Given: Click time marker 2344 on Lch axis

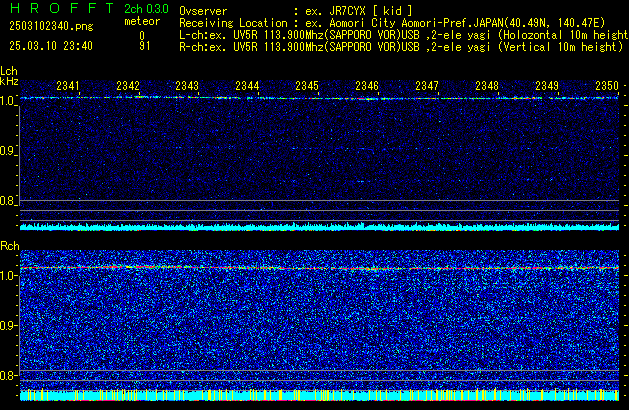Looking at the screenshot, I should [x=247, y=86].
